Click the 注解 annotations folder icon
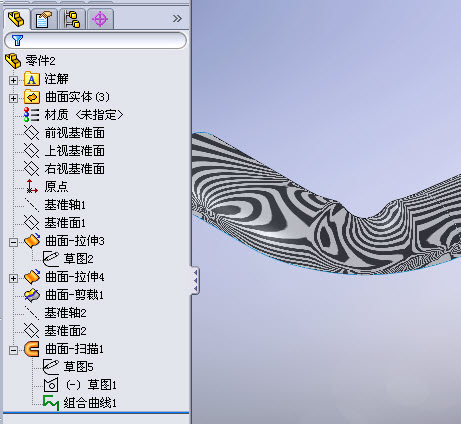Screen dimensions: 461x424 pyautogui.click(x=32, y=79)
